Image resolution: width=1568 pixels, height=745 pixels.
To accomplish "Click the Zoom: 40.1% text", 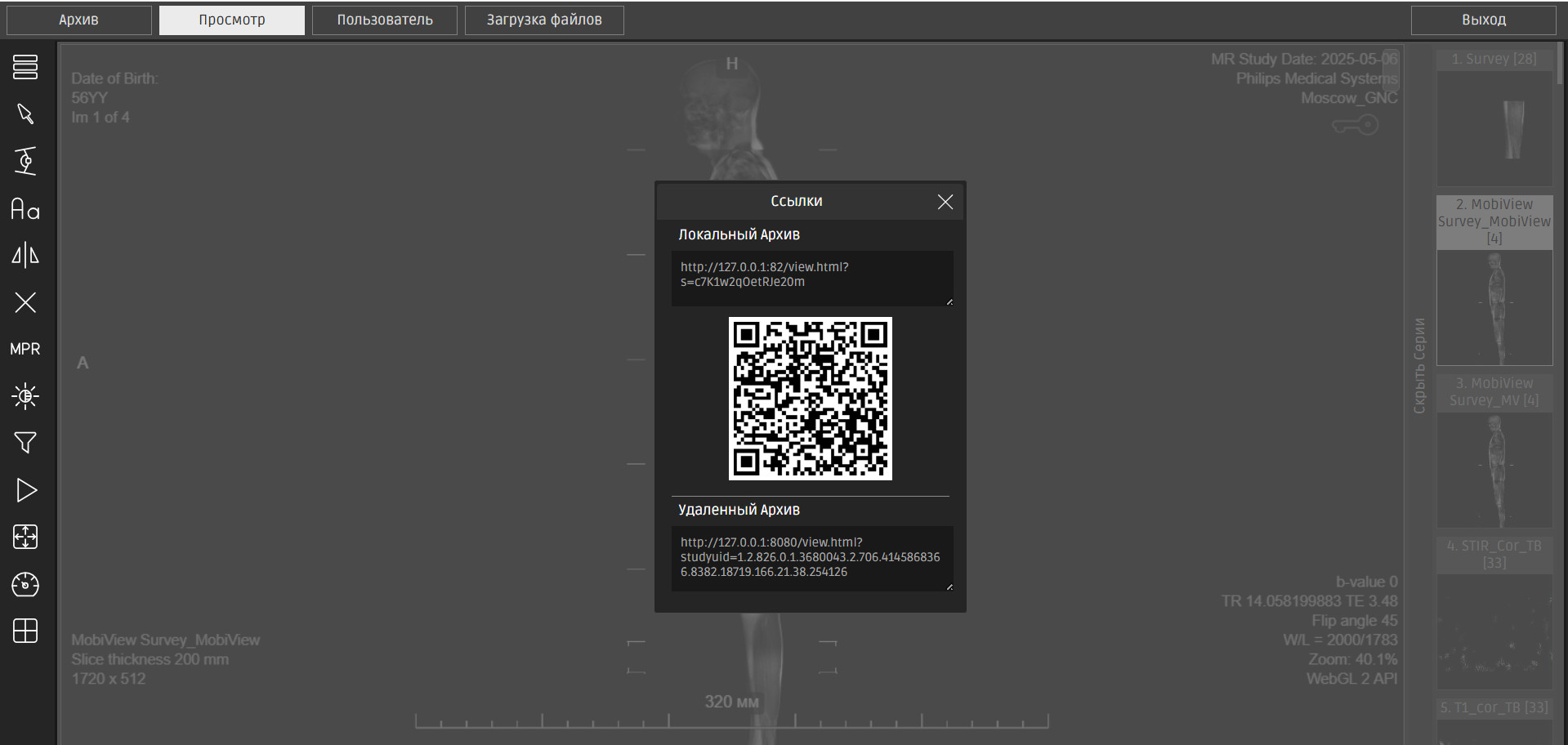I will [1353, 659].
